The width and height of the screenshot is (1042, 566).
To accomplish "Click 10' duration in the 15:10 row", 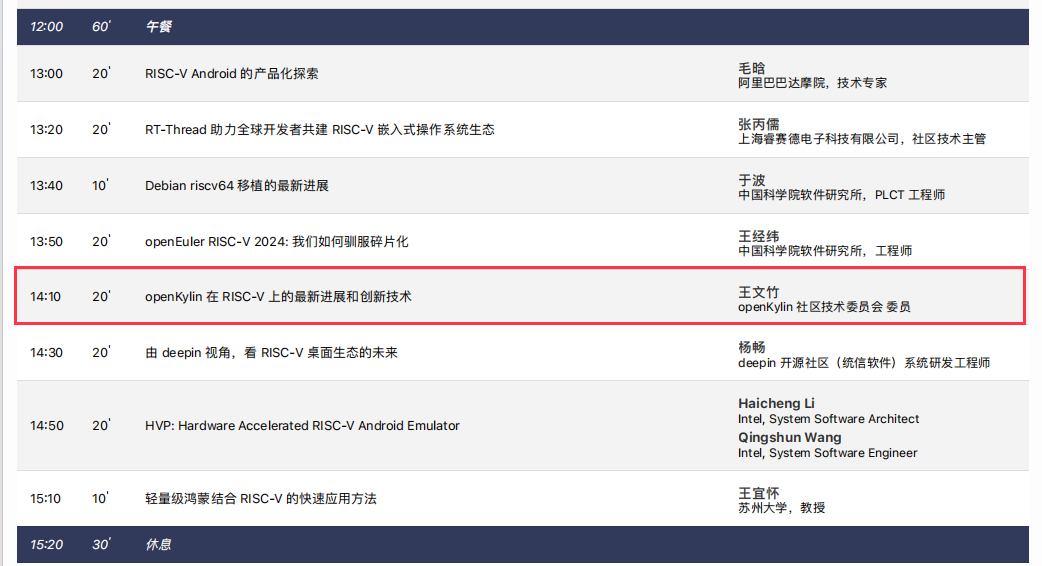I will 100,498.
